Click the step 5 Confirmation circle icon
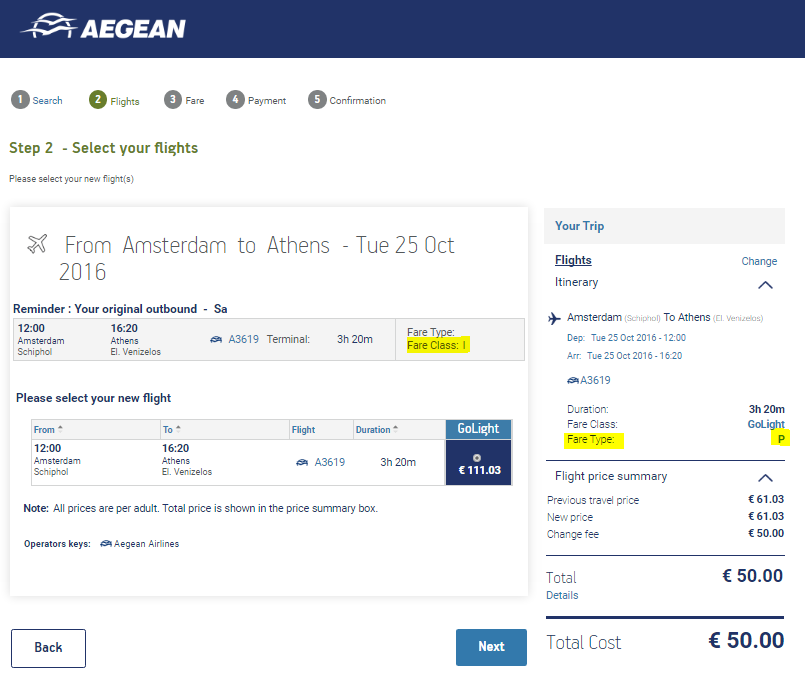The image size is (805, 684). [317, 100]
